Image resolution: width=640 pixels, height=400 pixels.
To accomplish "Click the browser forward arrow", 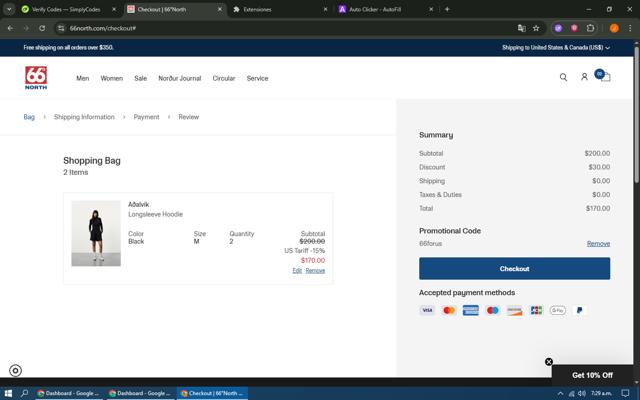I will pos(26,28).
